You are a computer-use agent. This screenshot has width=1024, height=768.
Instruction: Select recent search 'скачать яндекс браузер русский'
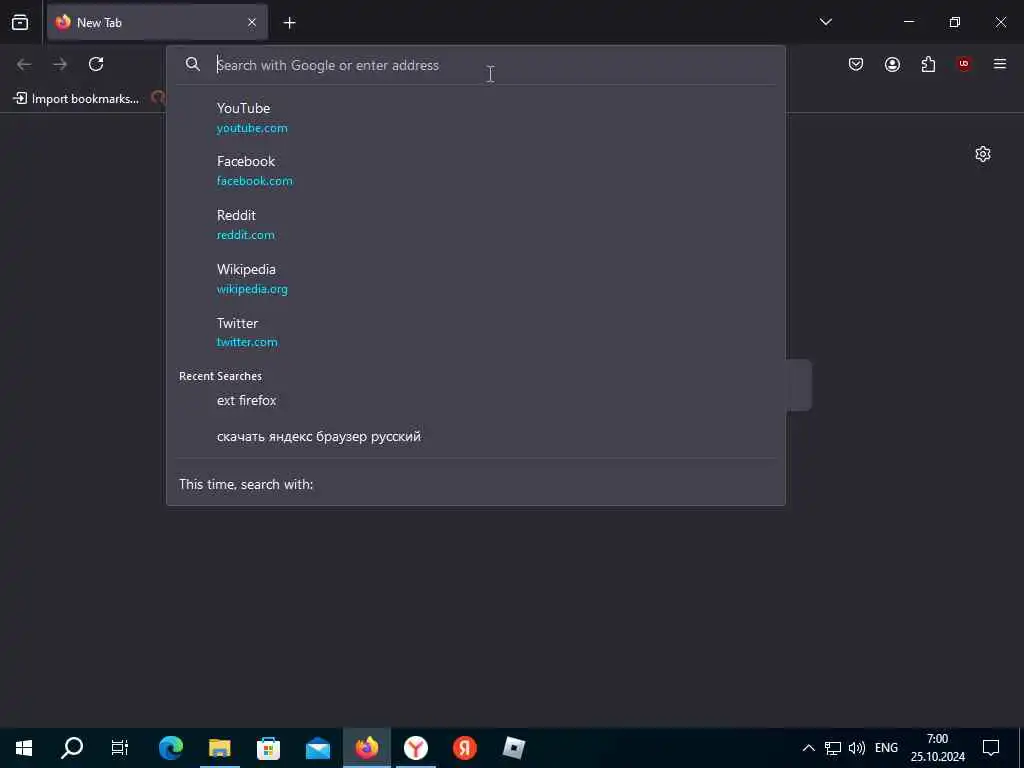[x=475, y=436]
